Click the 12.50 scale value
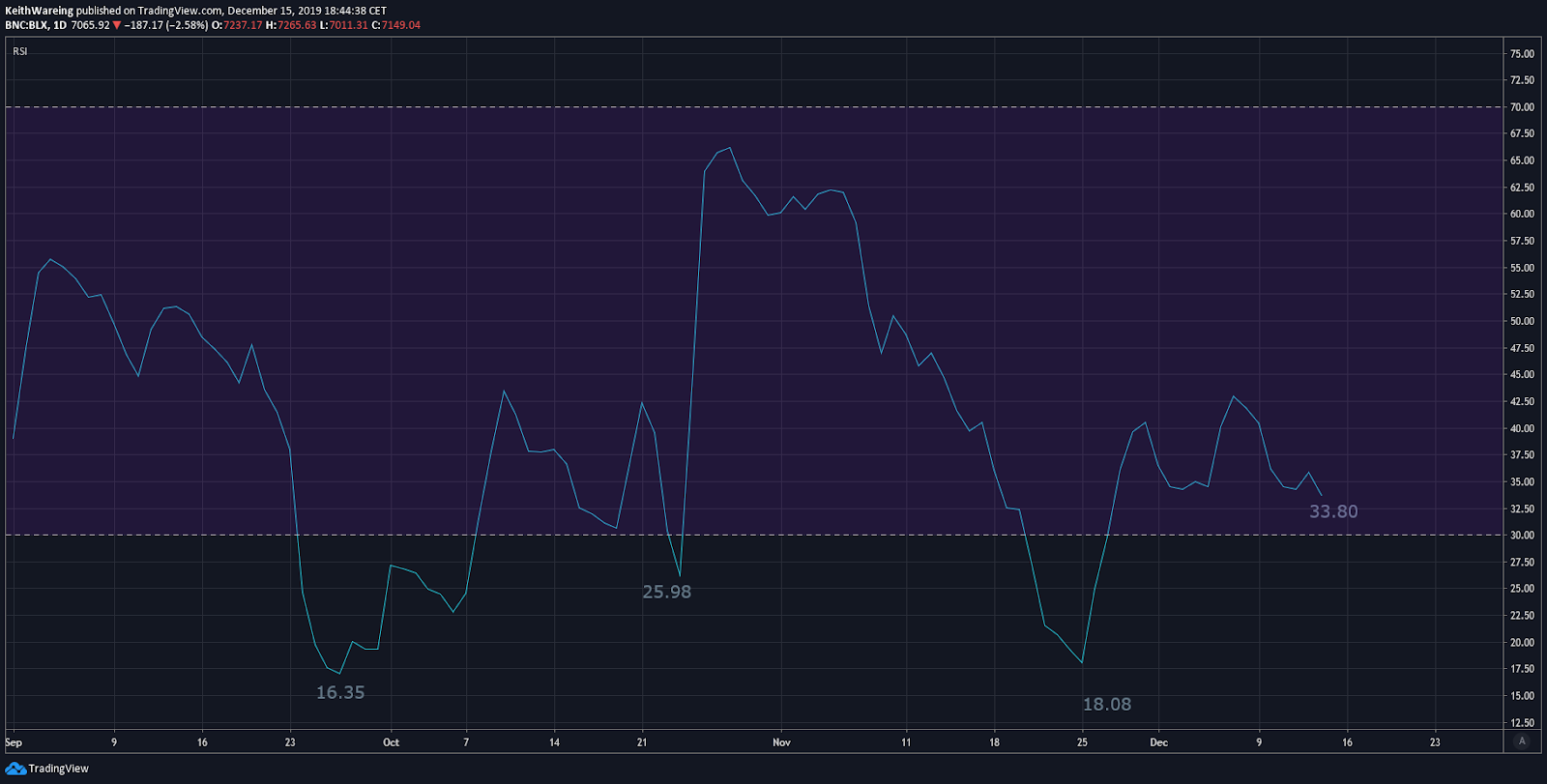Image resolution: width=1547 pixels, height=784 pixels. (x=1522, y=722)
